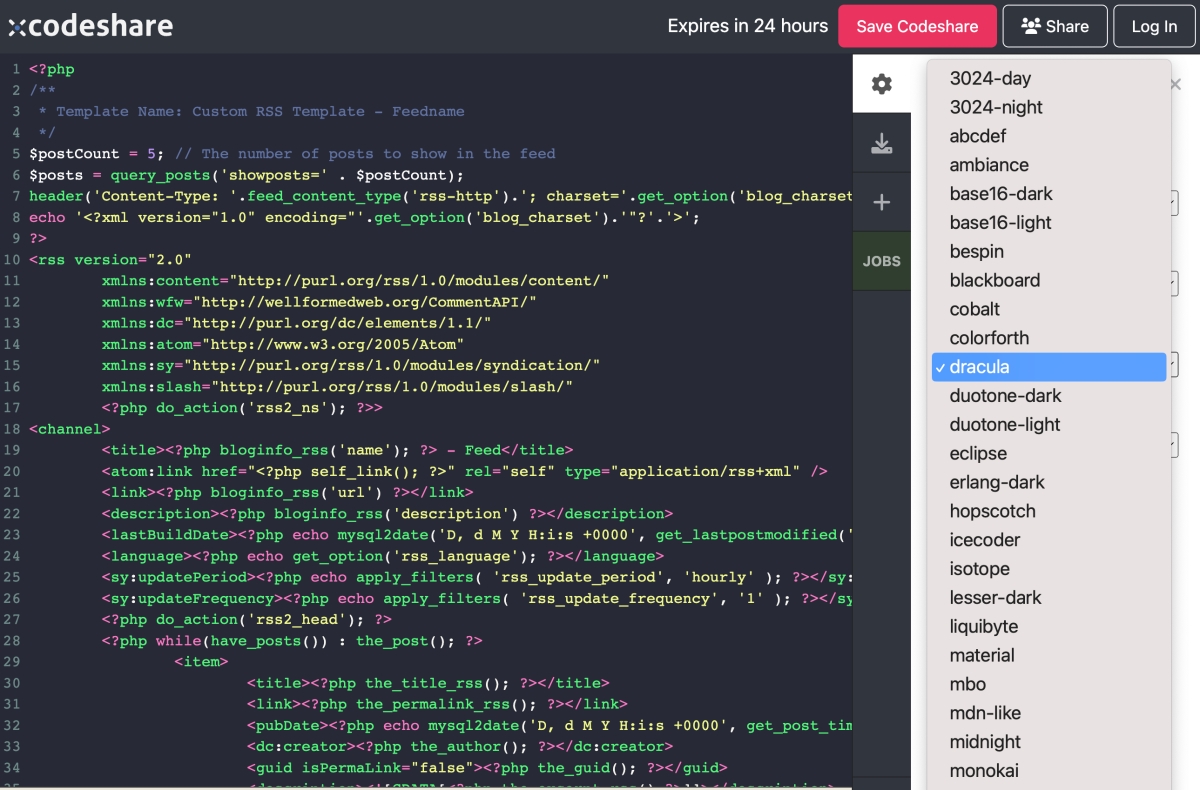
Task: Open the settings gear panel
Action: click(x=881, y=85)
